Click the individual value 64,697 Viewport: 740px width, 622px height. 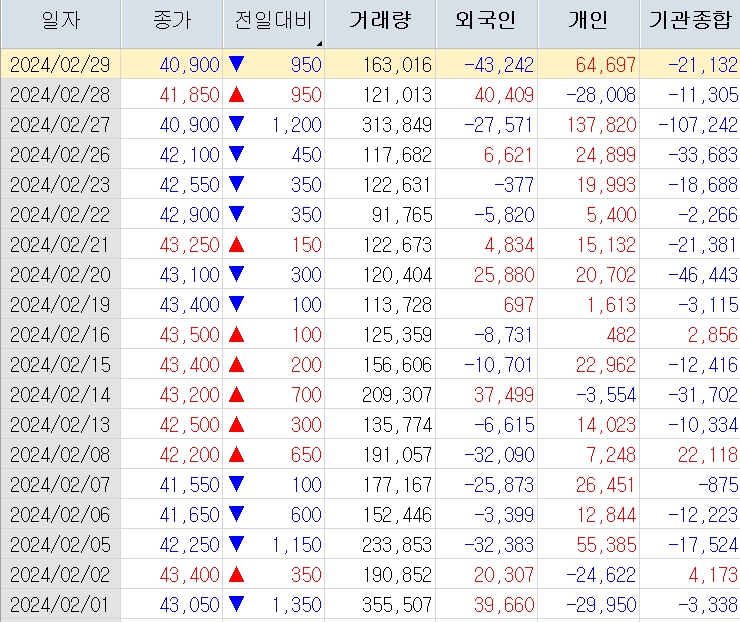tap(606, 65)
